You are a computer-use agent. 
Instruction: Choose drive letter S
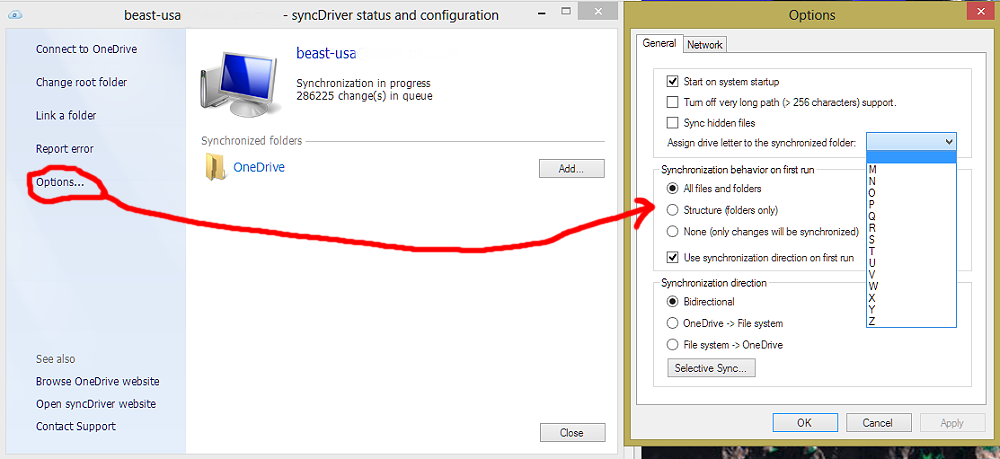tap(911, 239)
